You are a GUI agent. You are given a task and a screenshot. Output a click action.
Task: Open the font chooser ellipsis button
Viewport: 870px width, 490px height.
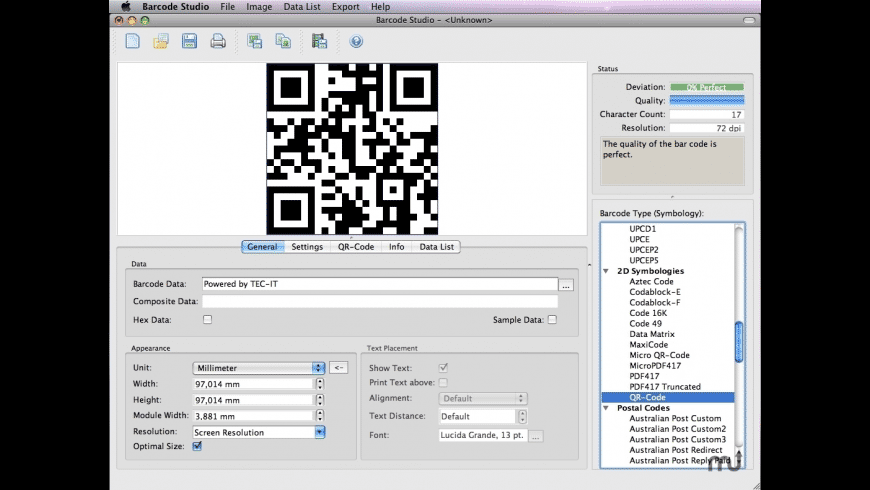[536, 436]
